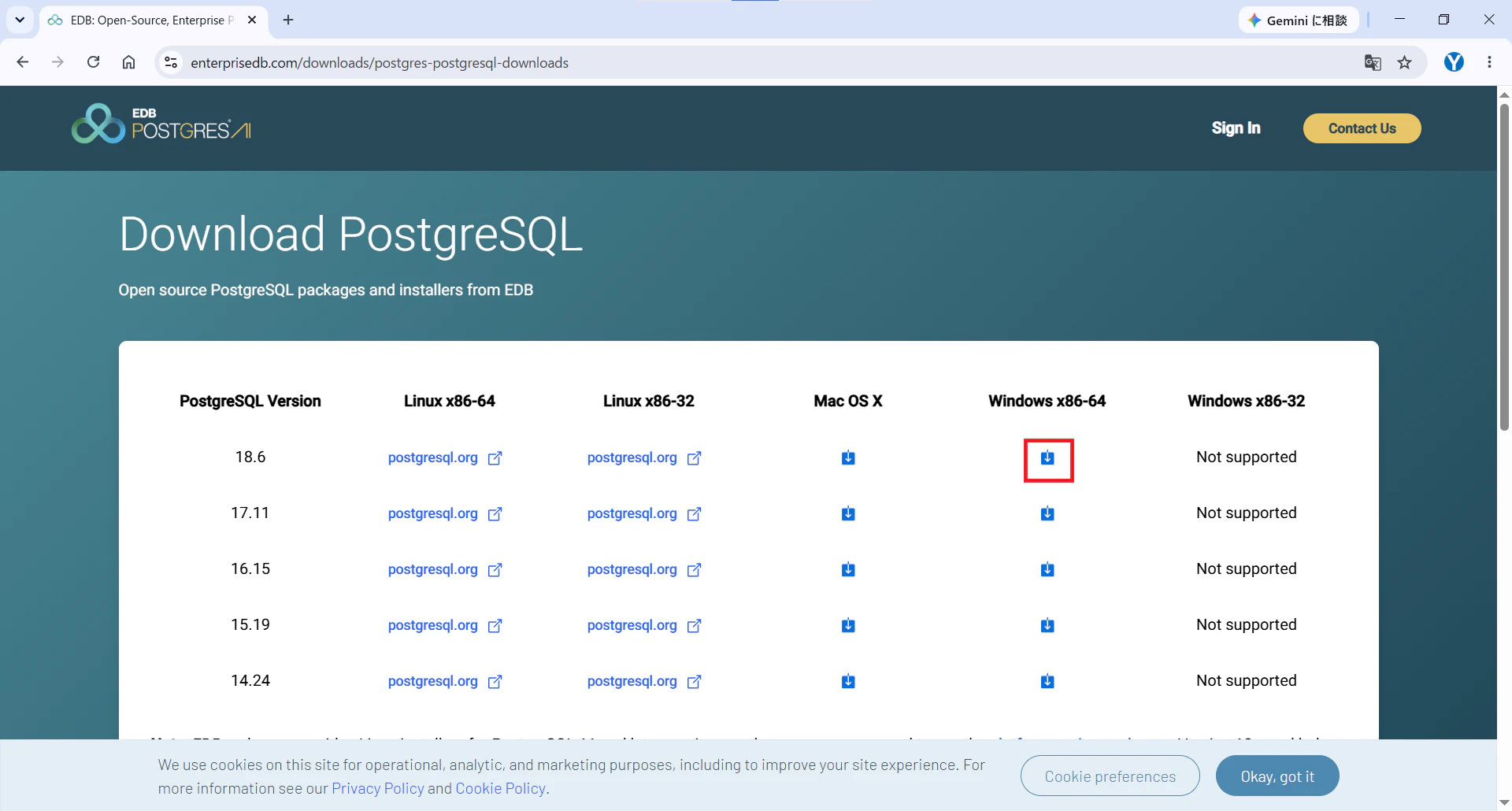The width and height of the screenshot is (1512, 811).
Task: Click Not supported in the 18.6 row
Action: (x=1247, y=457)
